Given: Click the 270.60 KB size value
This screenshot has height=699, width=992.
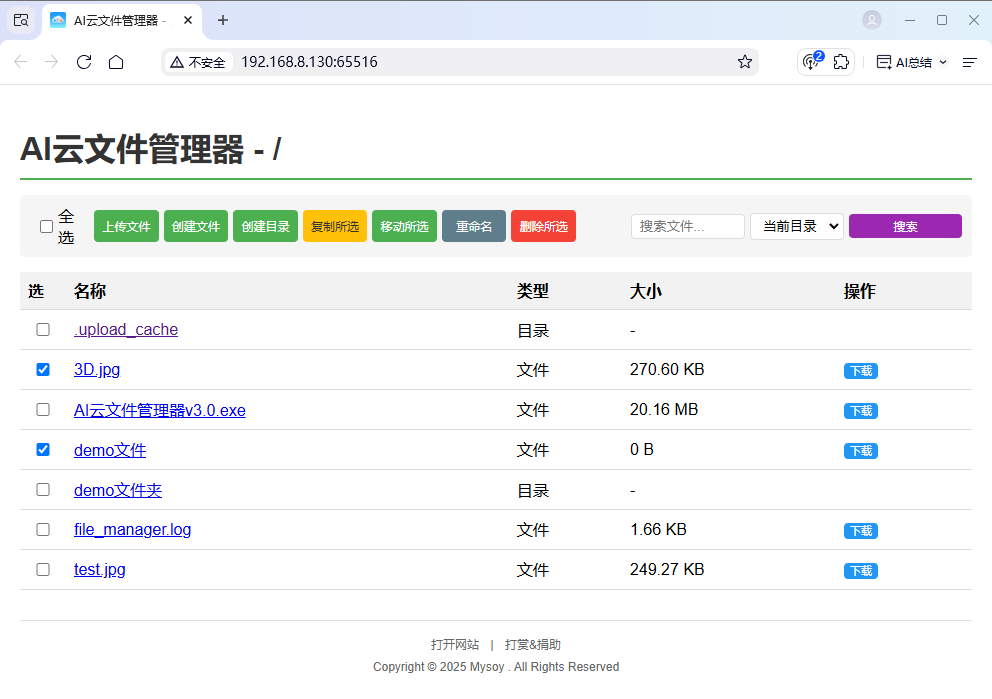Looking at the screenshot, I should tap(667, 369).
